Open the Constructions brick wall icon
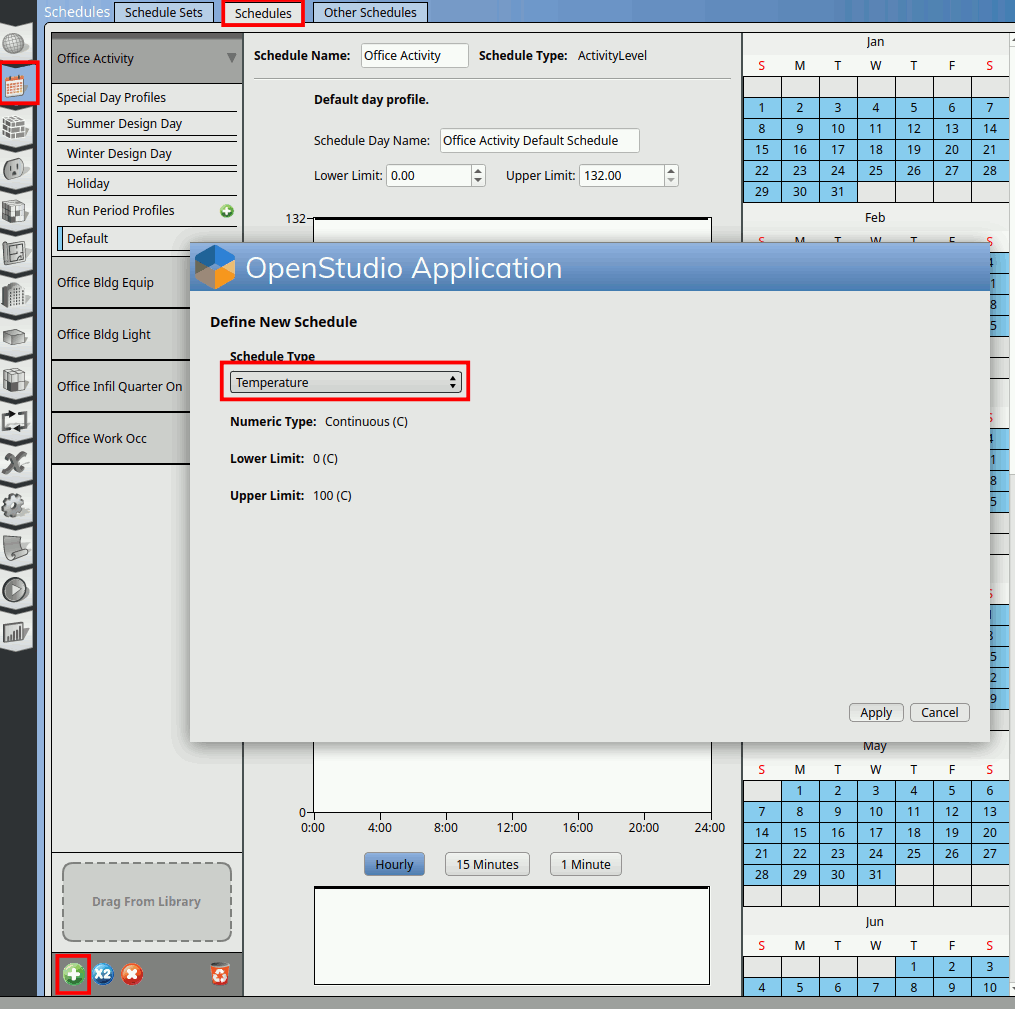The image size is (1015, 1009). [x=14, y=127]
